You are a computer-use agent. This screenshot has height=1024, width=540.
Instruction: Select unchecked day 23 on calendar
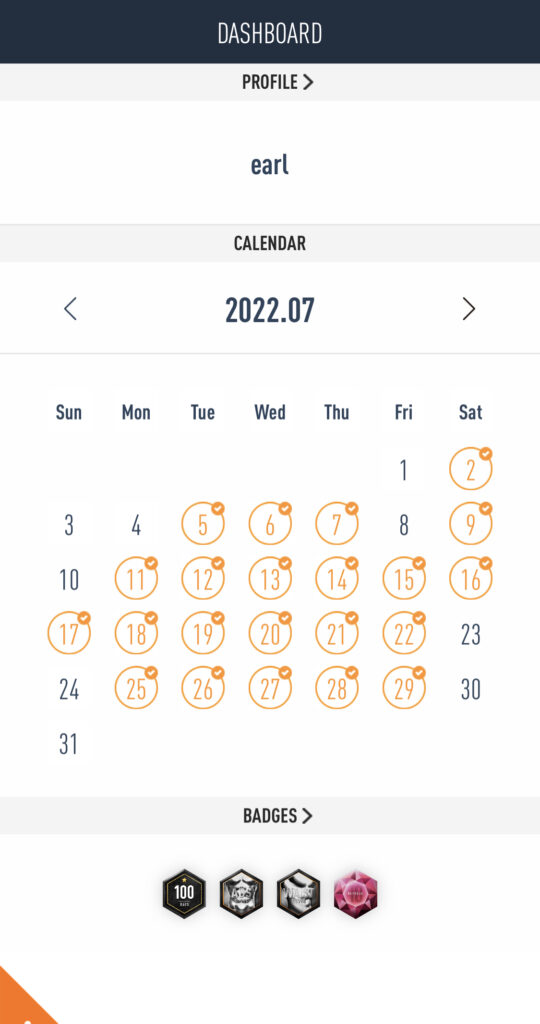471,634
